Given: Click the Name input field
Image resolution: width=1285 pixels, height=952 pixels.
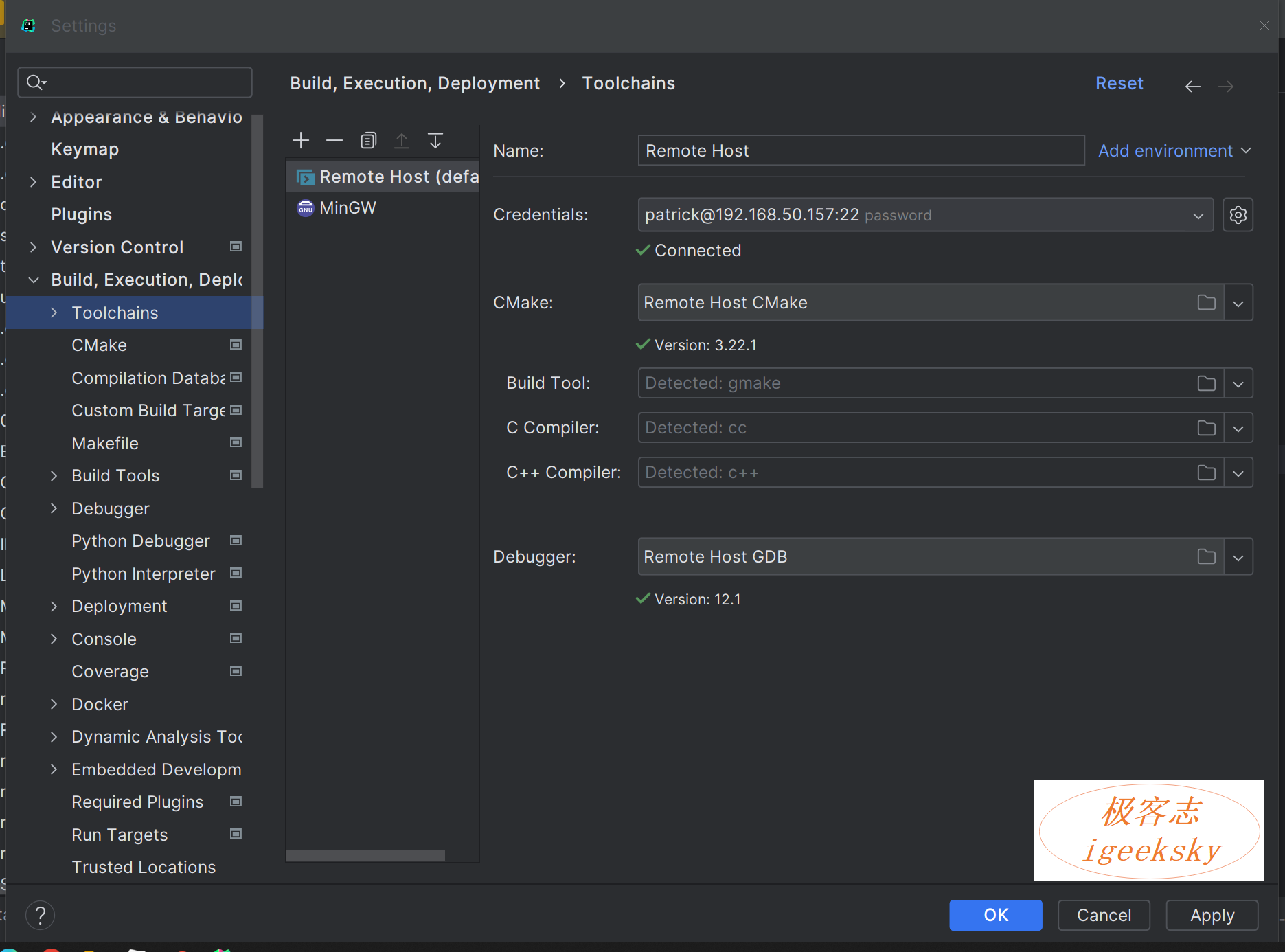Looking at the screenshot, I should click(861, 151).
